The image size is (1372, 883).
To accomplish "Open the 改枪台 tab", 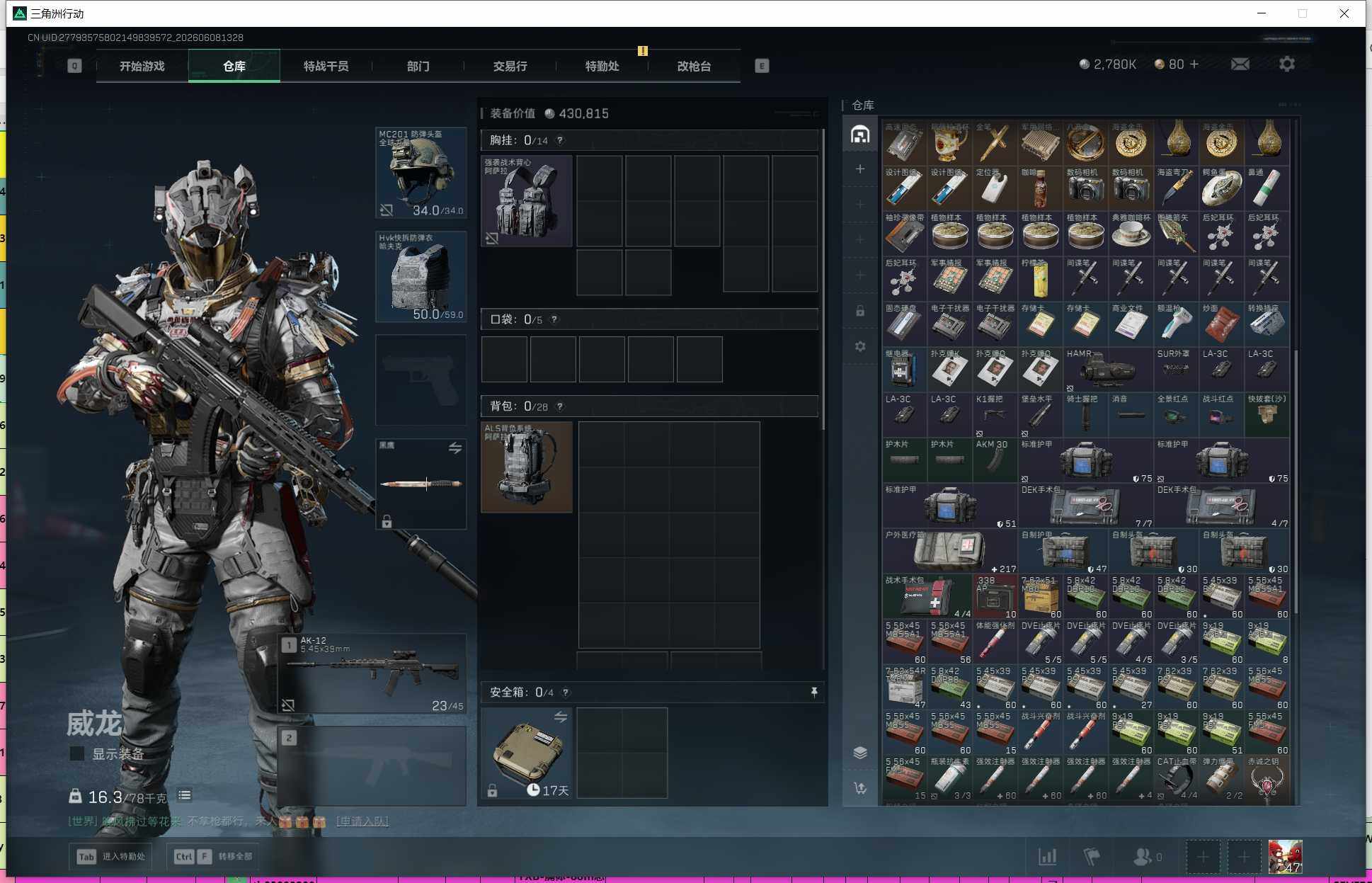I will tap(694, 66).
